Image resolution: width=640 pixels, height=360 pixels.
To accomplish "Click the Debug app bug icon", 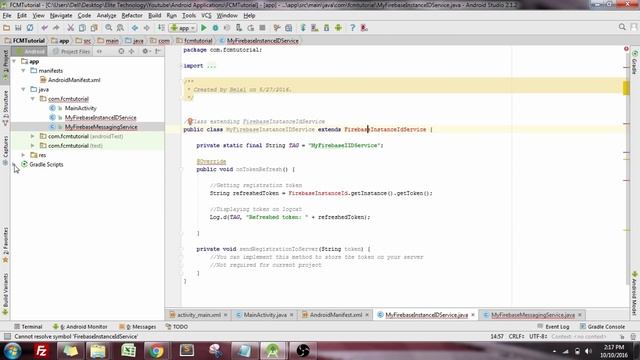I will (x=216, y=28).
